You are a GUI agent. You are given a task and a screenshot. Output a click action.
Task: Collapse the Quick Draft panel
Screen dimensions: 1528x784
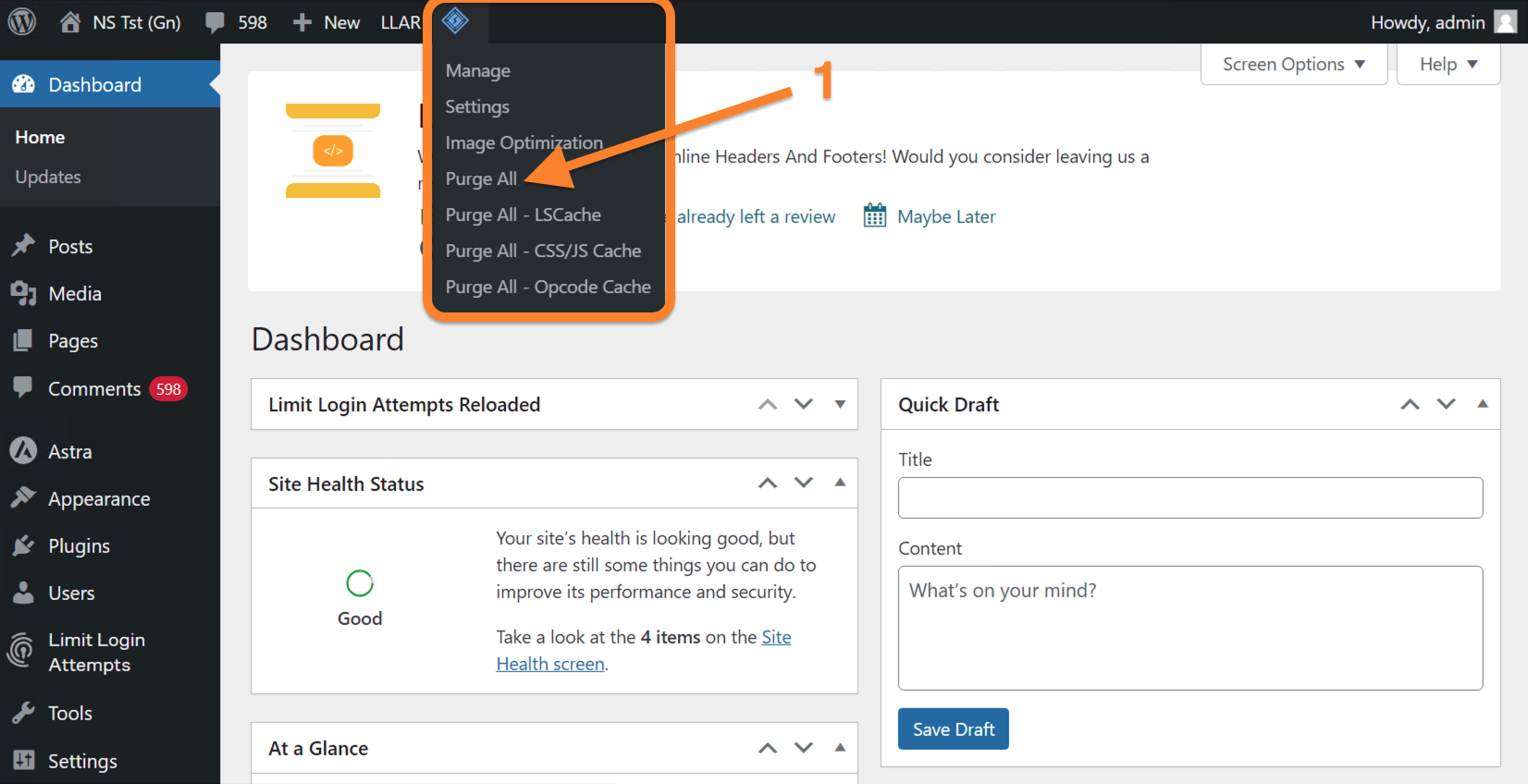[1483, 404]
